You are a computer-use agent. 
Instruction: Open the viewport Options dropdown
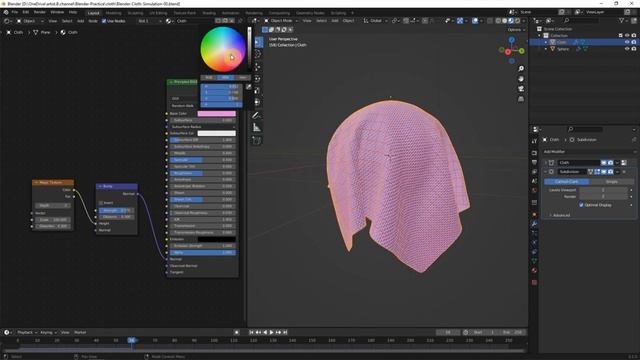click(x=516, y=30)
